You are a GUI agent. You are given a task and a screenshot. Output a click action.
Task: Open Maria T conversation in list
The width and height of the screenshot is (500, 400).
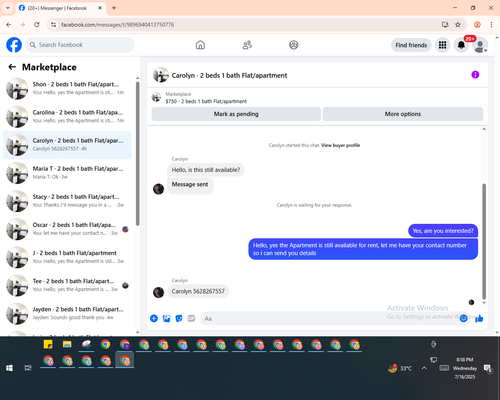[x=67, y=173]
